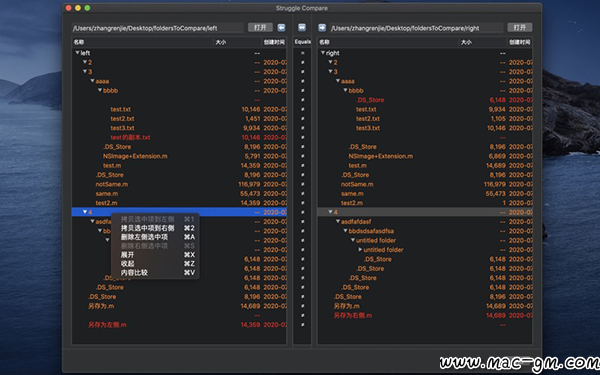Expand the nested 'untitled folder' in right pane
600x375 pixels.
pos(360,249)
